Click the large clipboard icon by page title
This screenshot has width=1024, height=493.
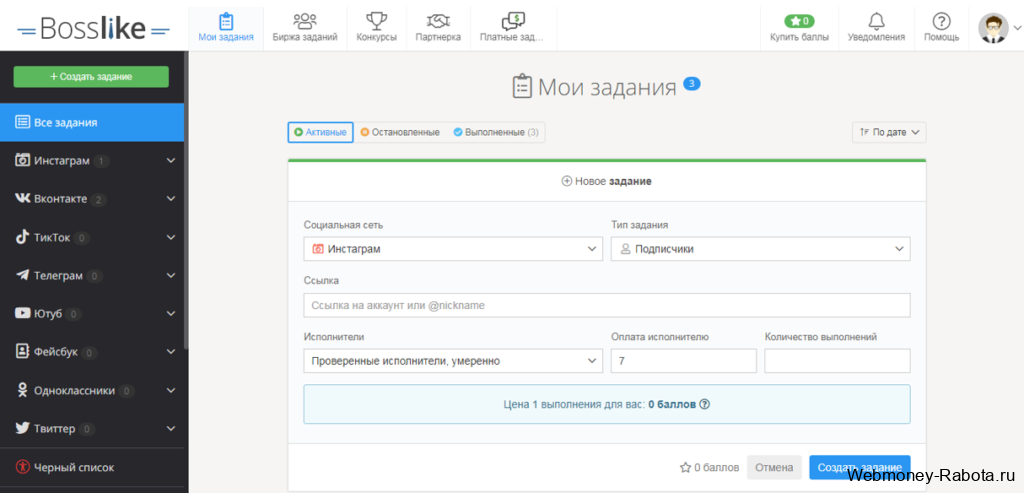522,87
